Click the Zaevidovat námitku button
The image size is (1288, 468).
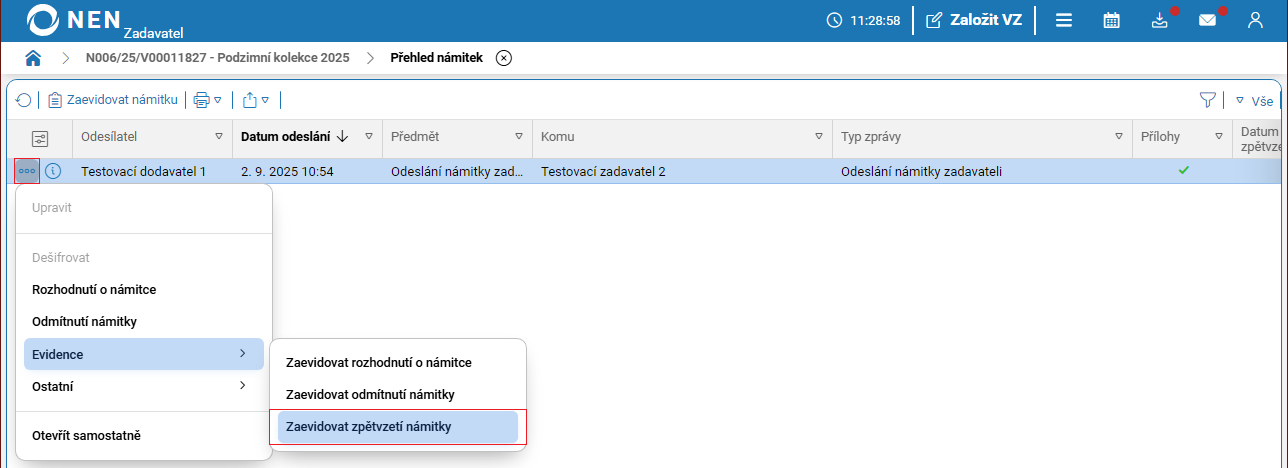[113, 100]
